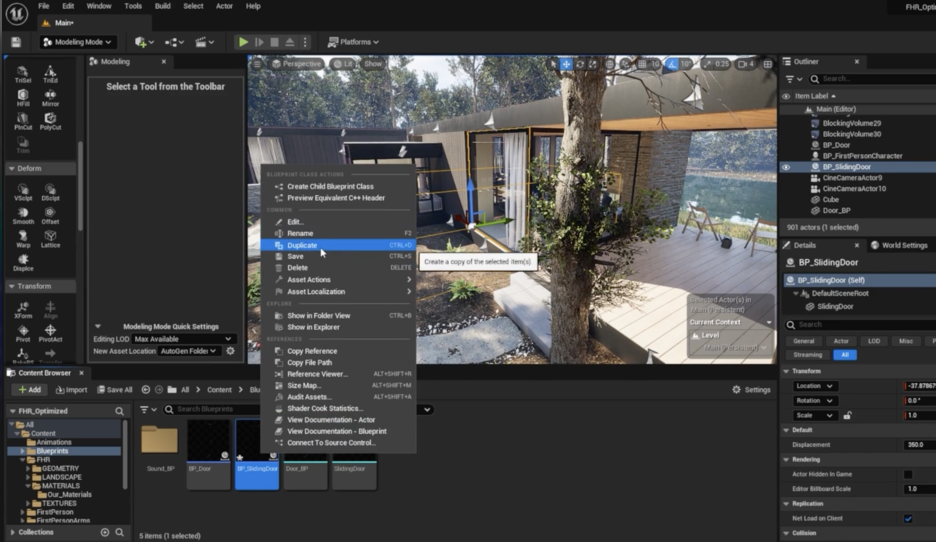Click the Stop simulation button
The width and height of the screenshot is (936, 542).
275,42
